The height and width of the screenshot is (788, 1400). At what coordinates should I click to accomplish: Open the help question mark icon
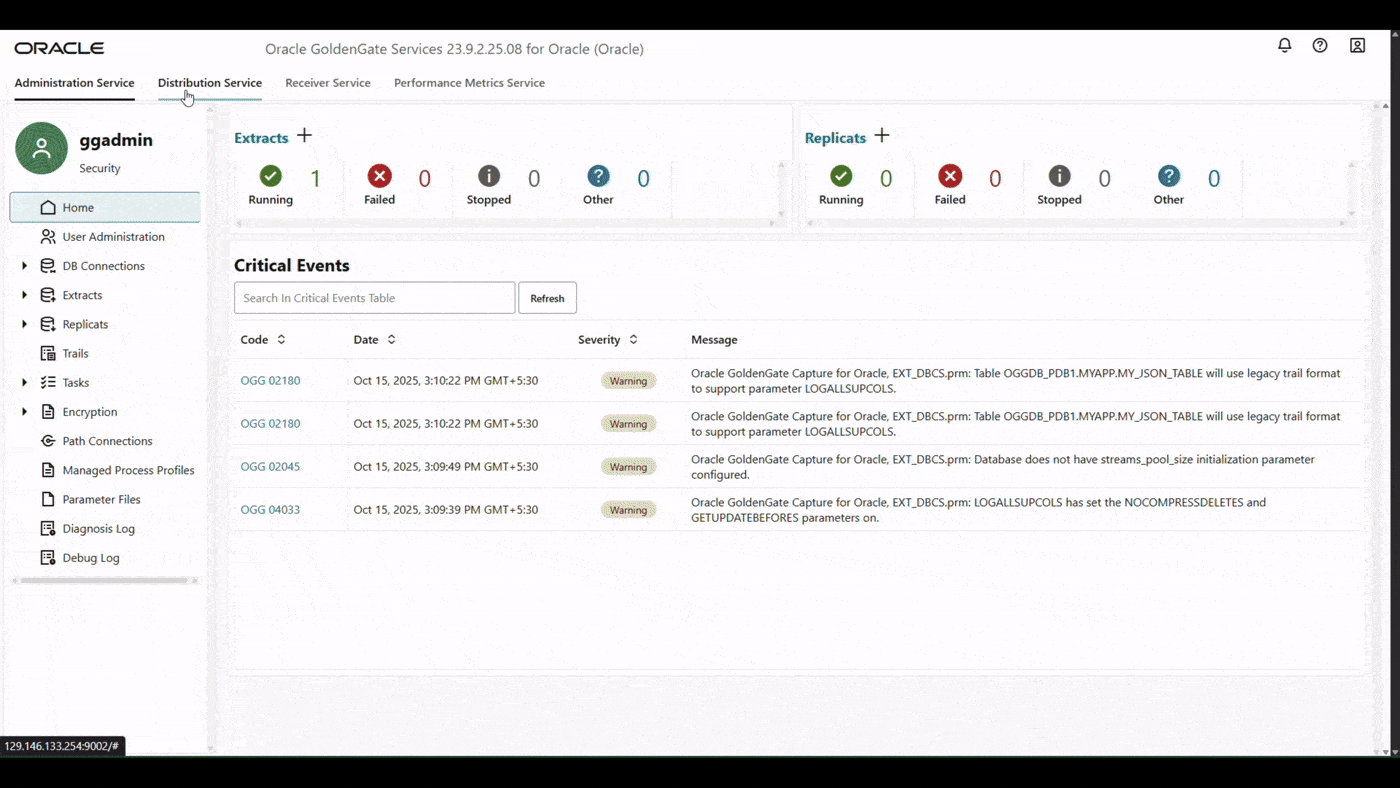point(1320,45)
